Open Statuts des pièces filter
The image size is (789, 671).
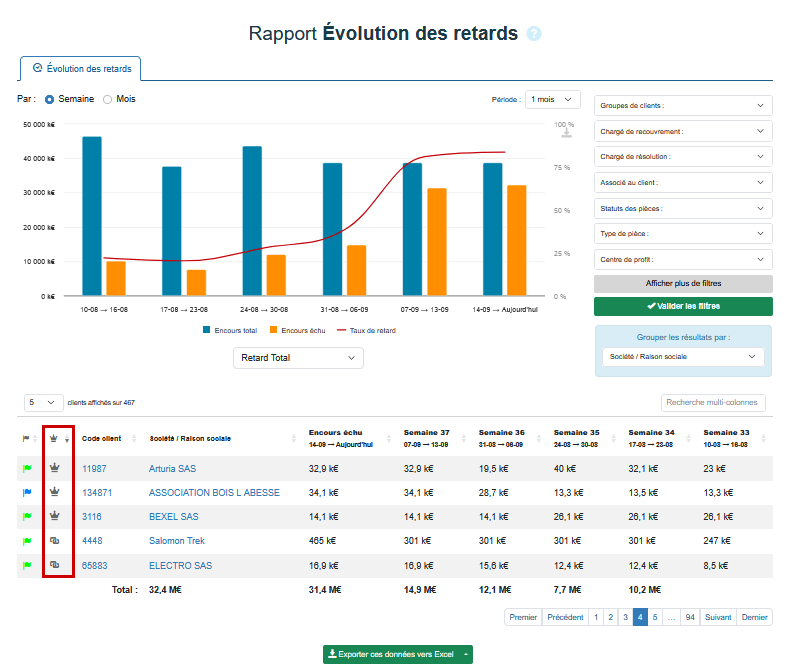click(x=683, y=208)
